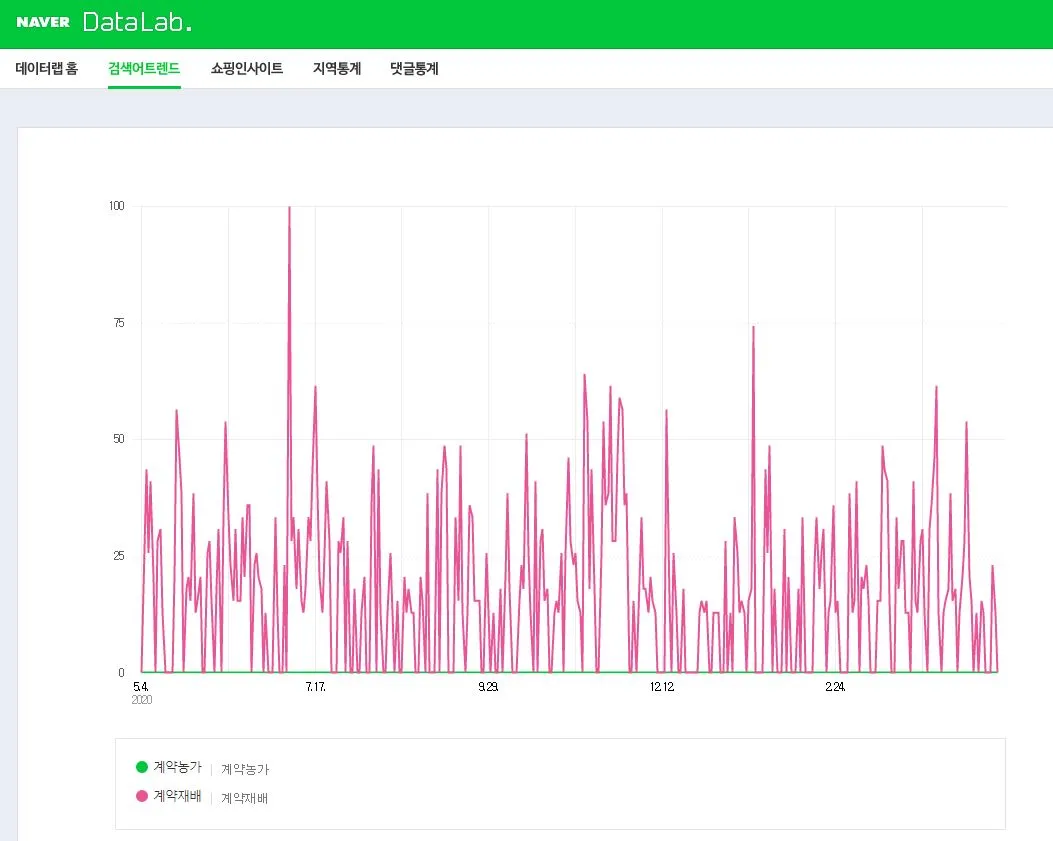Go to 데이터랩 홈 tab

pos(47,69)
